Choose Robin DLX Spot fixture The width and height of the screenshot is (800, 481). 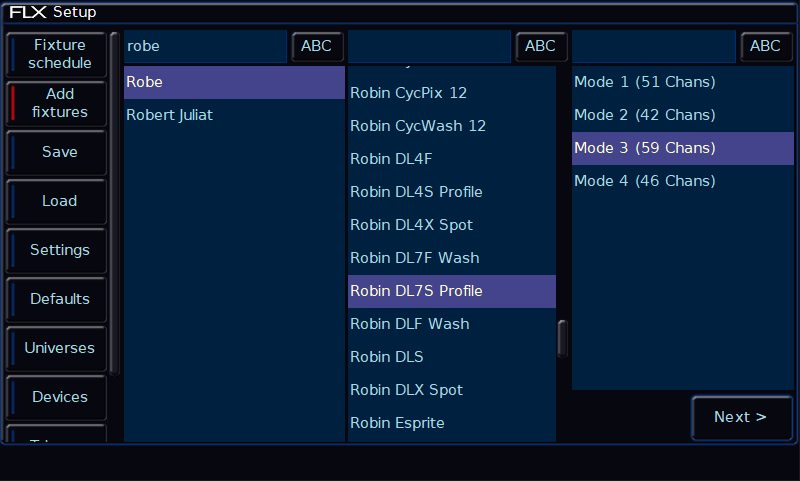452,390
